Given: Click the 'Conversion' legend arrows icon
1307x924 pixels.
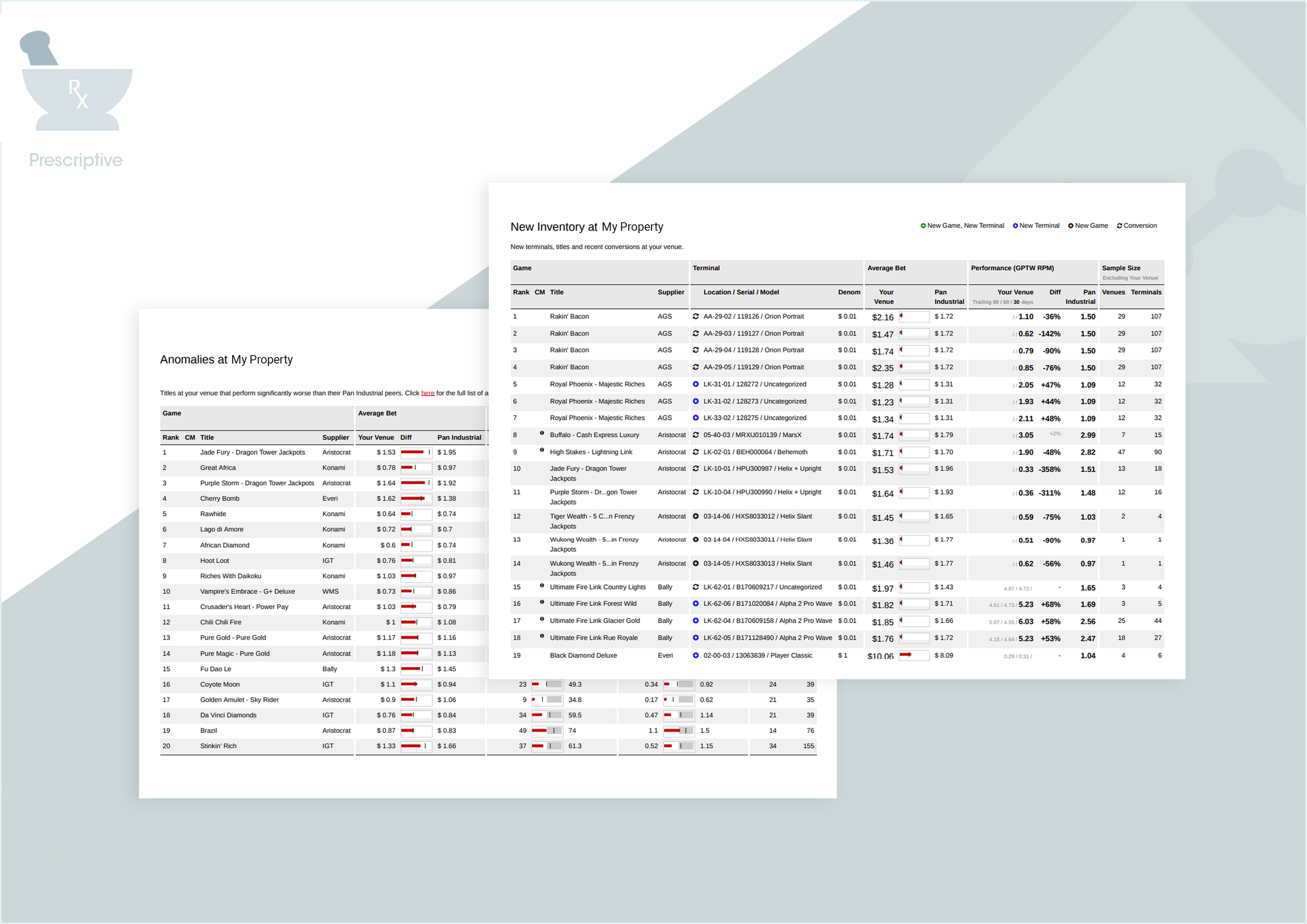Looking at the screenshot, I should [x=1119, y=226].
